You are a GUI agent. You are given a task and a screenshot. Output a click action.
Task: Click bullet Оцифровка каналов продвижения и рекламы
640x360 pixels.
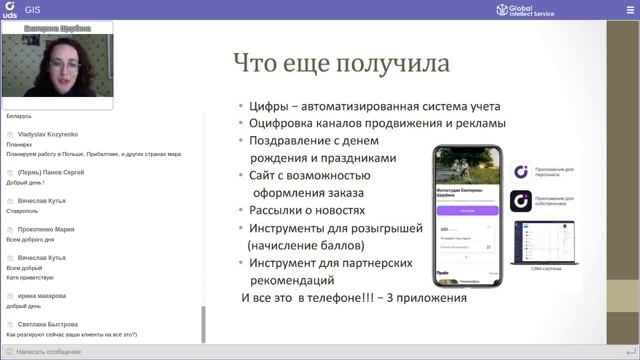377,123
